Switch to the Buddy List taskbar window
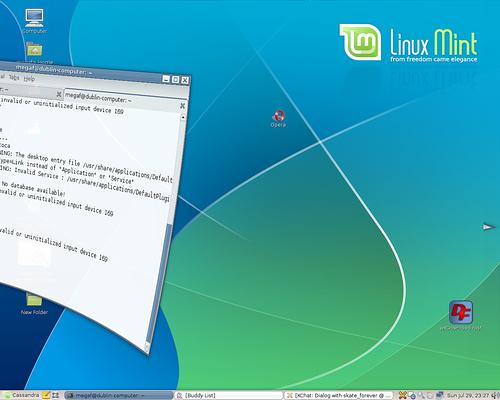The height and width of the screenshot is (400, 500). (229, 396)
